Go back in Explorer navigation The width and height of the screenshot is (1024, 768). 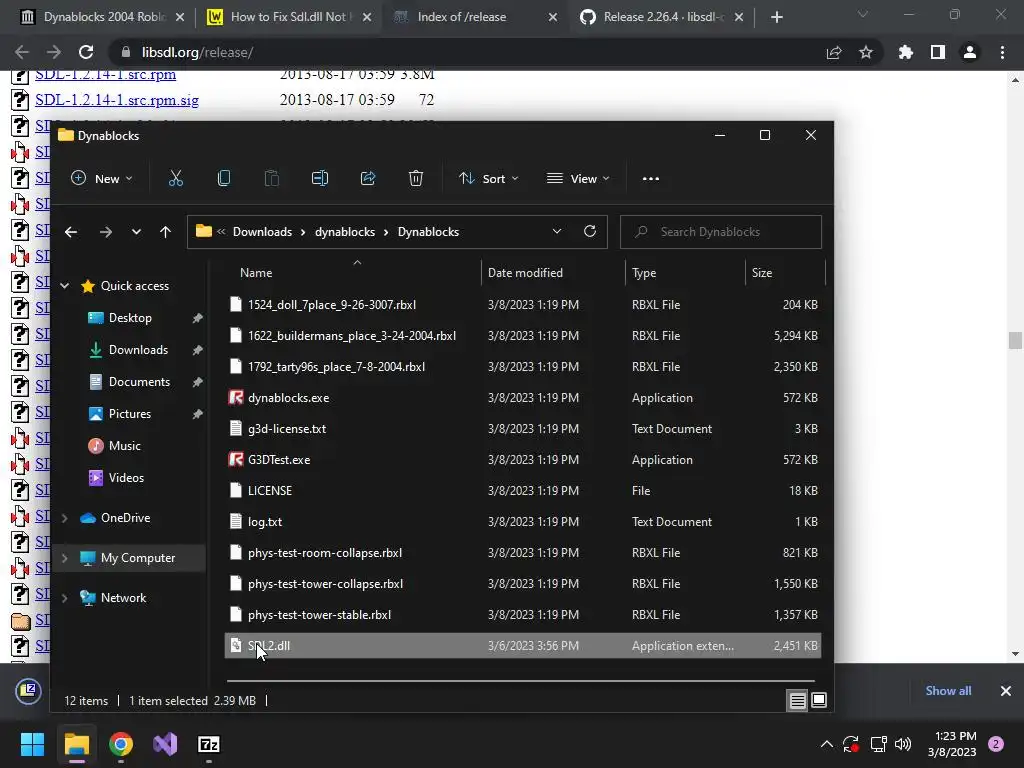tap(71, 232)
